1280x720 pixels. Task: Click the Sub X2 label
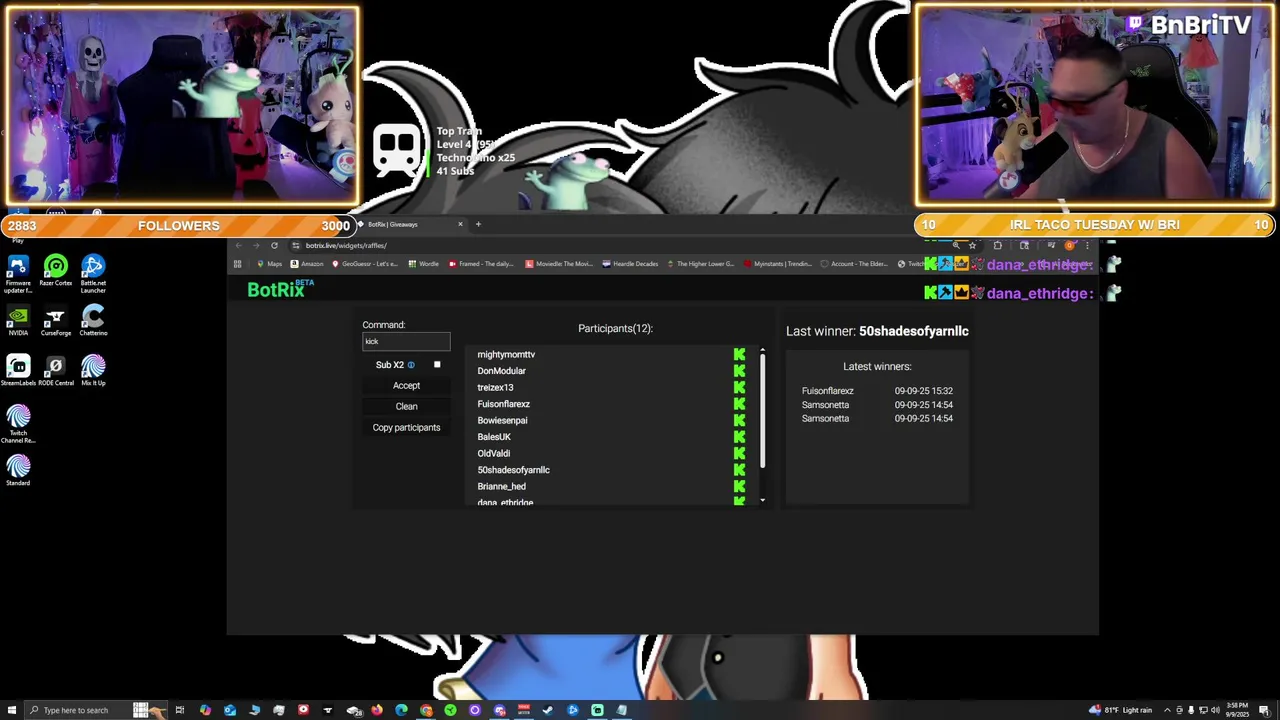click(390, 365)
